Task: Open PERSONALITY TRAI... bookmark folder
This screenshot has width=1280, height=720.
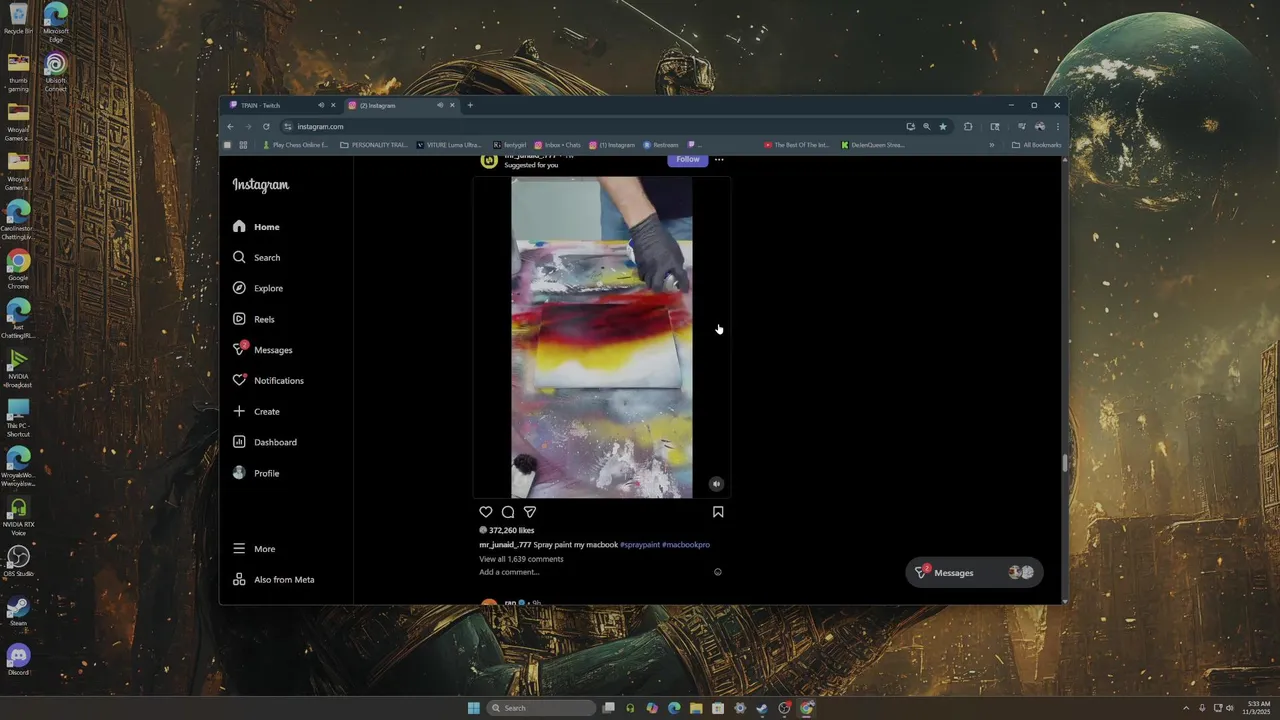Action: point(374,145)
